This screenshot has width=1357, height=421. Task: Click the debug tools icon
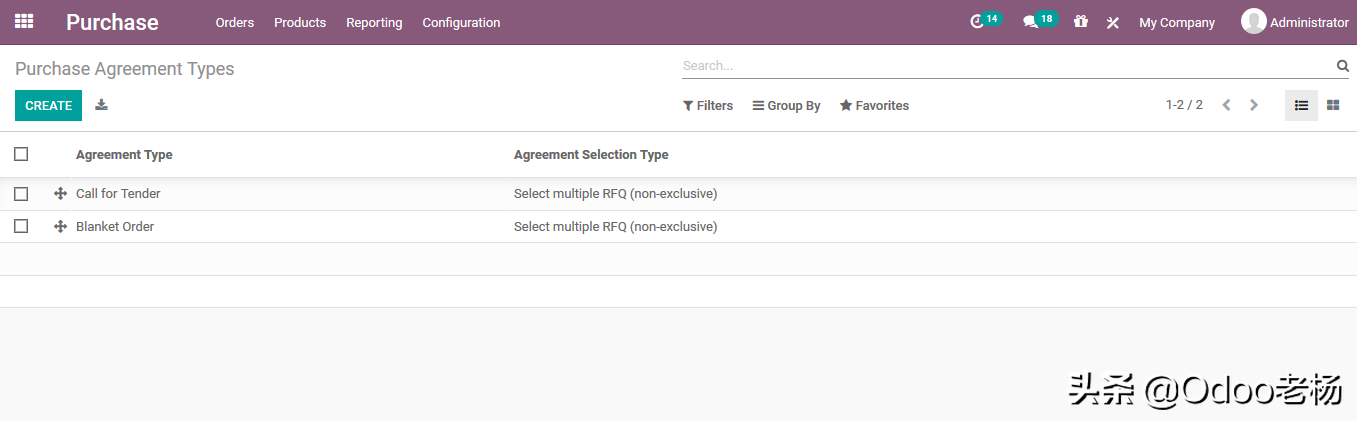1112,22
